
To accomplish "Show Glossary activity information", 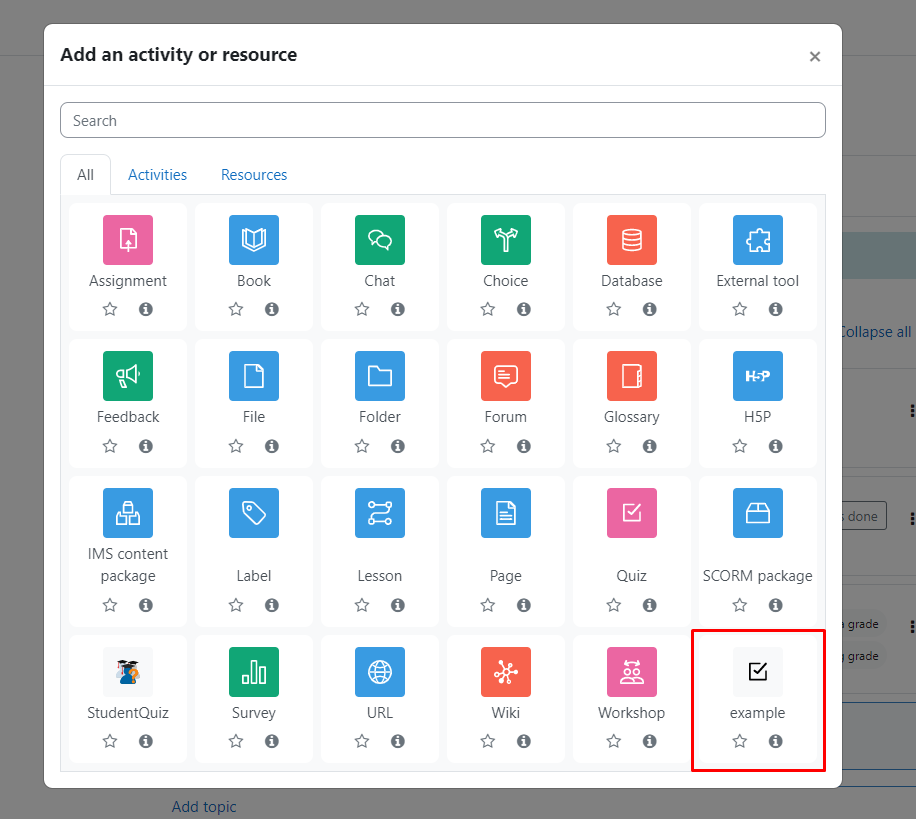I will (650, 446).
